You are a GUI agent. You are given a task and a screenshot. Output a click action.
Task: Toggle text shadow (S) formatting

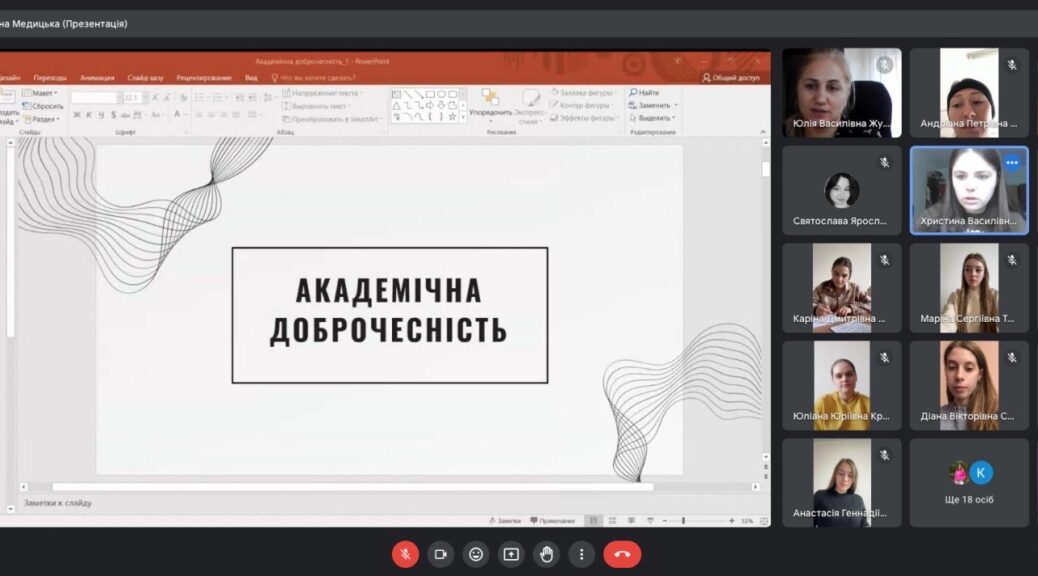[113, 115]
